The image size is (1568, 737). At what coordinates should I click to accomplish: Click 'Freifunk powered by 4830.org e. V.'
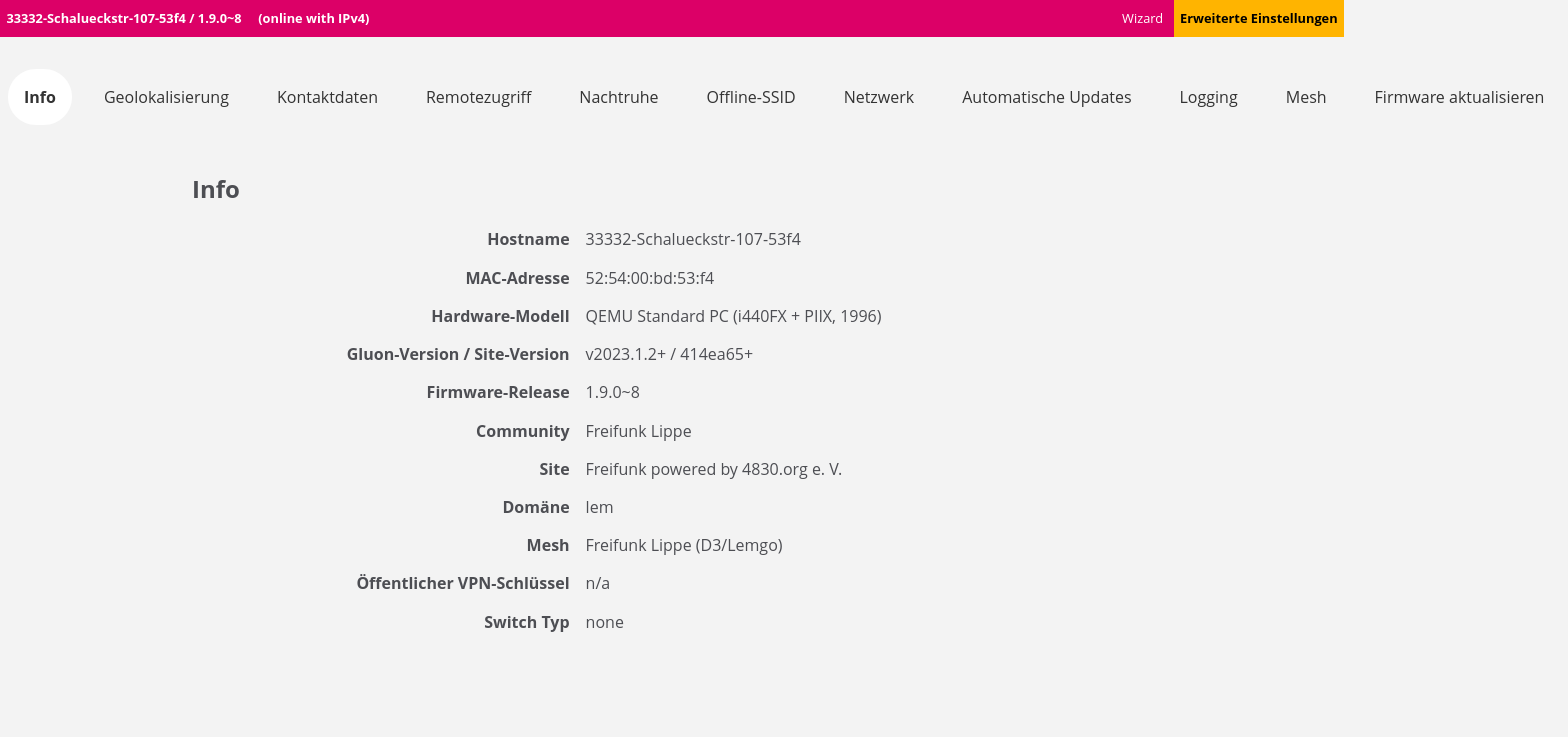(714, 469)
